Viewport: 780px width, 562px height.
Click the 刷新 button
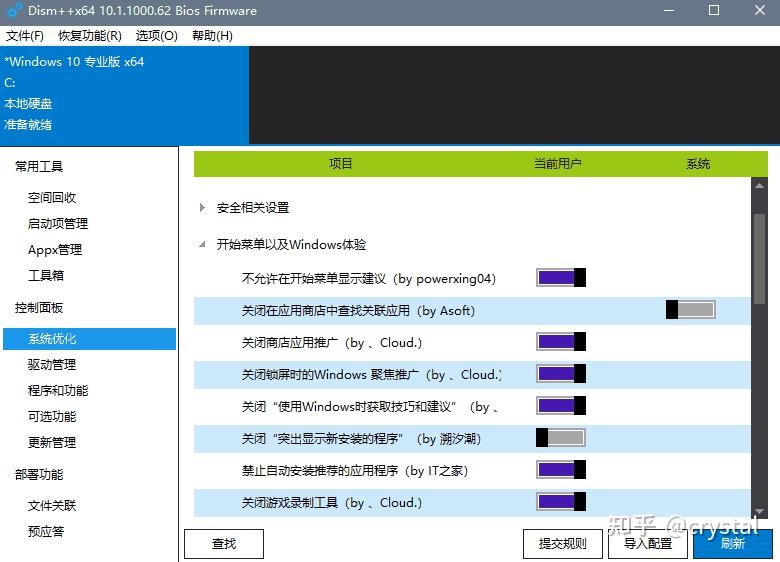[733, 544]
